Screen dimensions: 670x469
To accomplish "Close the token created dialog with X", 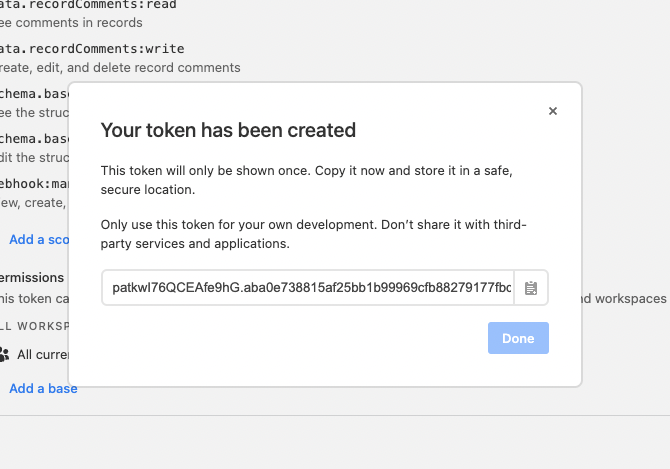I will tap(553, 111).
